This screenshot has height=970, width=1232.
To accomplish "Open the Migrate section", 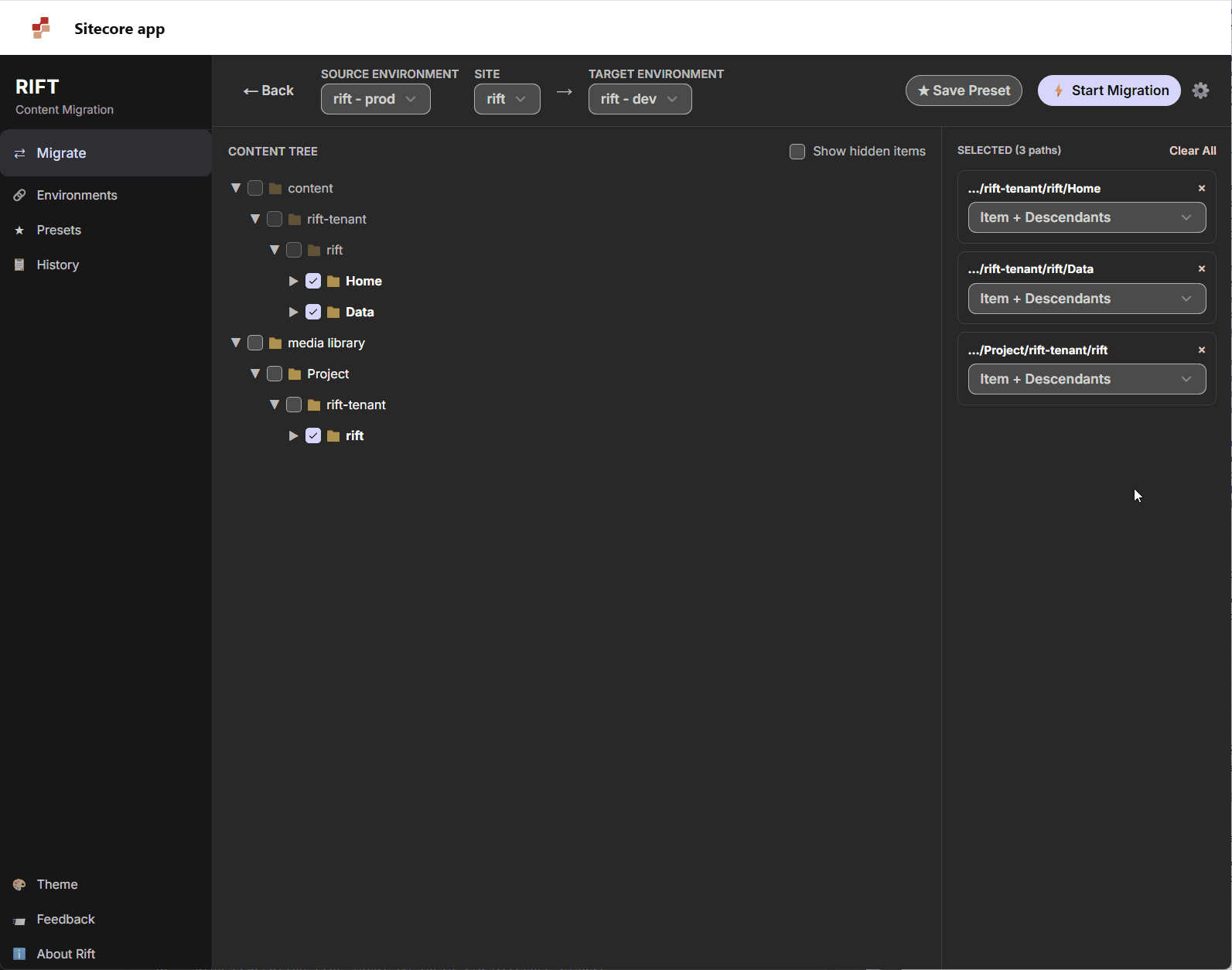I will point(106,153).
